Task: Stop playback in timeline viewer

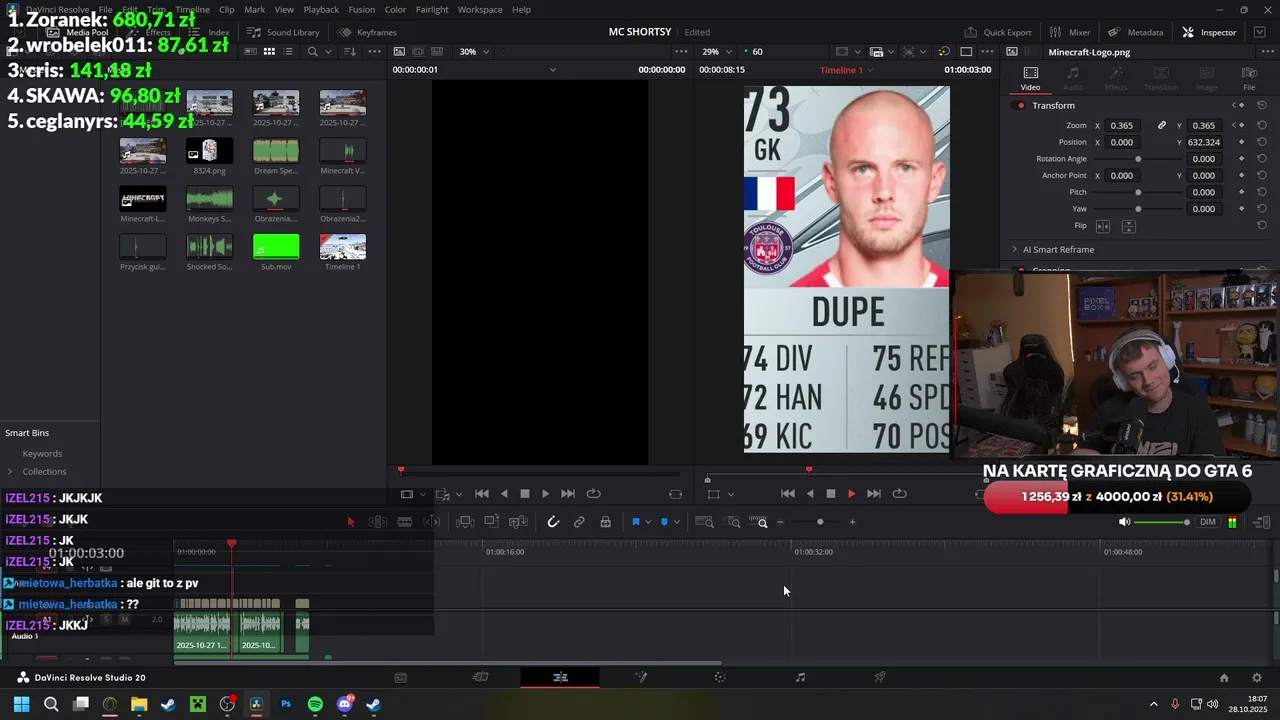Action: (830, 494)
